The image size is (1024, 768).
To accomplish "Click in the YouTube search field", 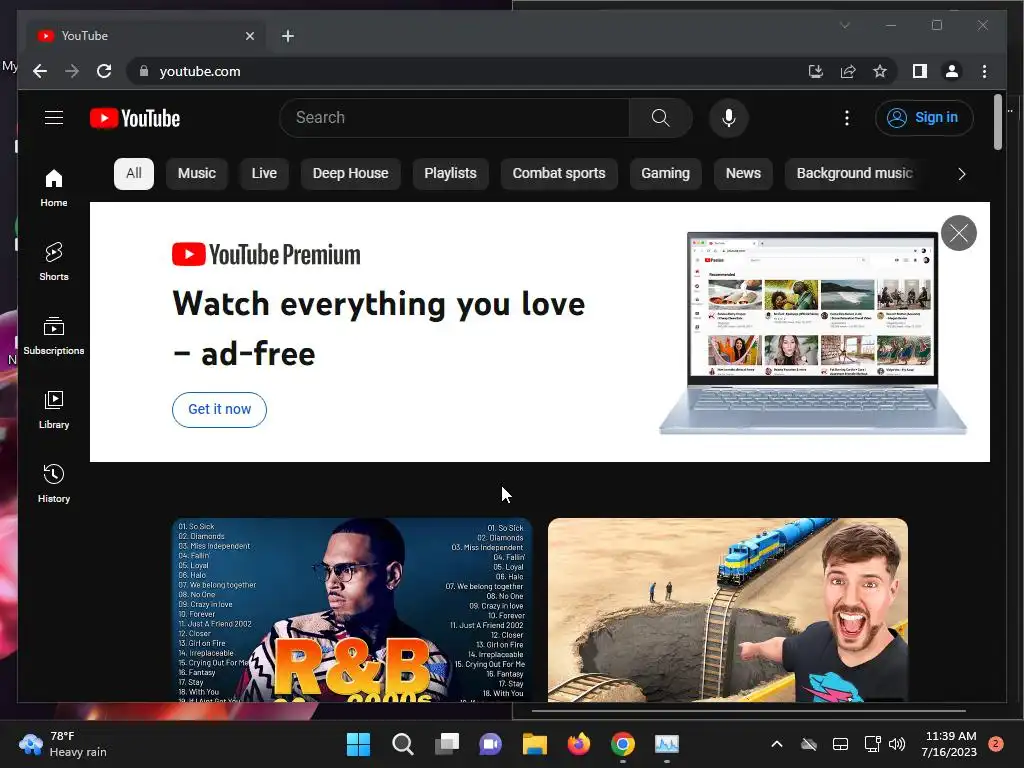I will [x=455, y=118].
